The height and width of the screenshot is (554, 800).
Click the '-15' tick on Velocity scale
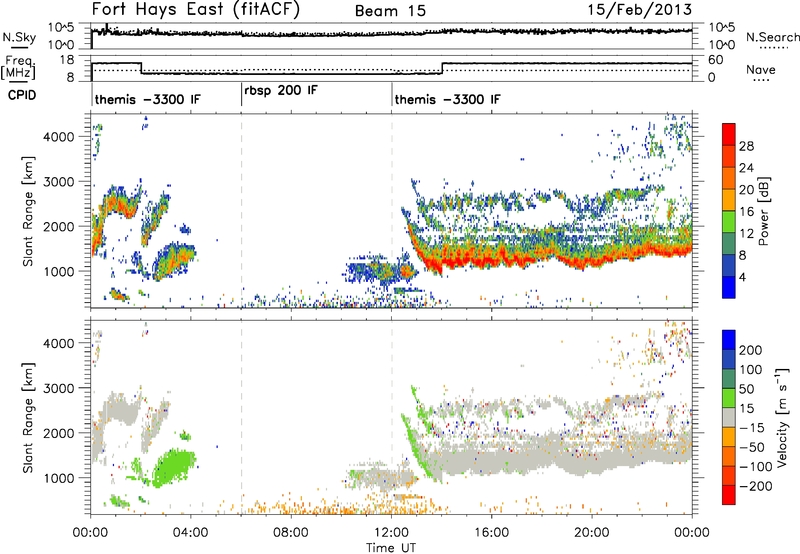click(x=752, y=427)
